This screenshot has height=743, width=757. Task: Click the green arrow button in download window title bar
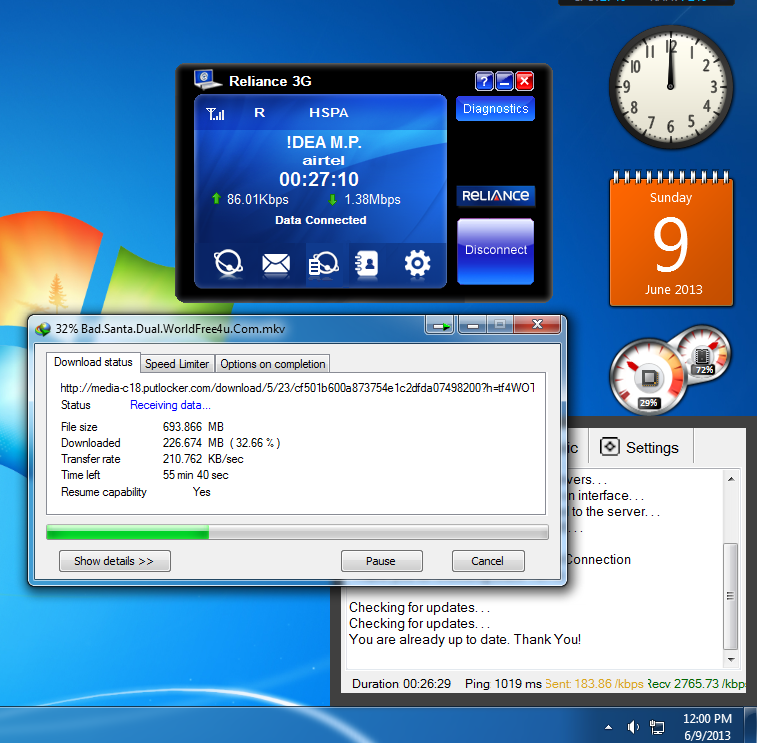440,325
